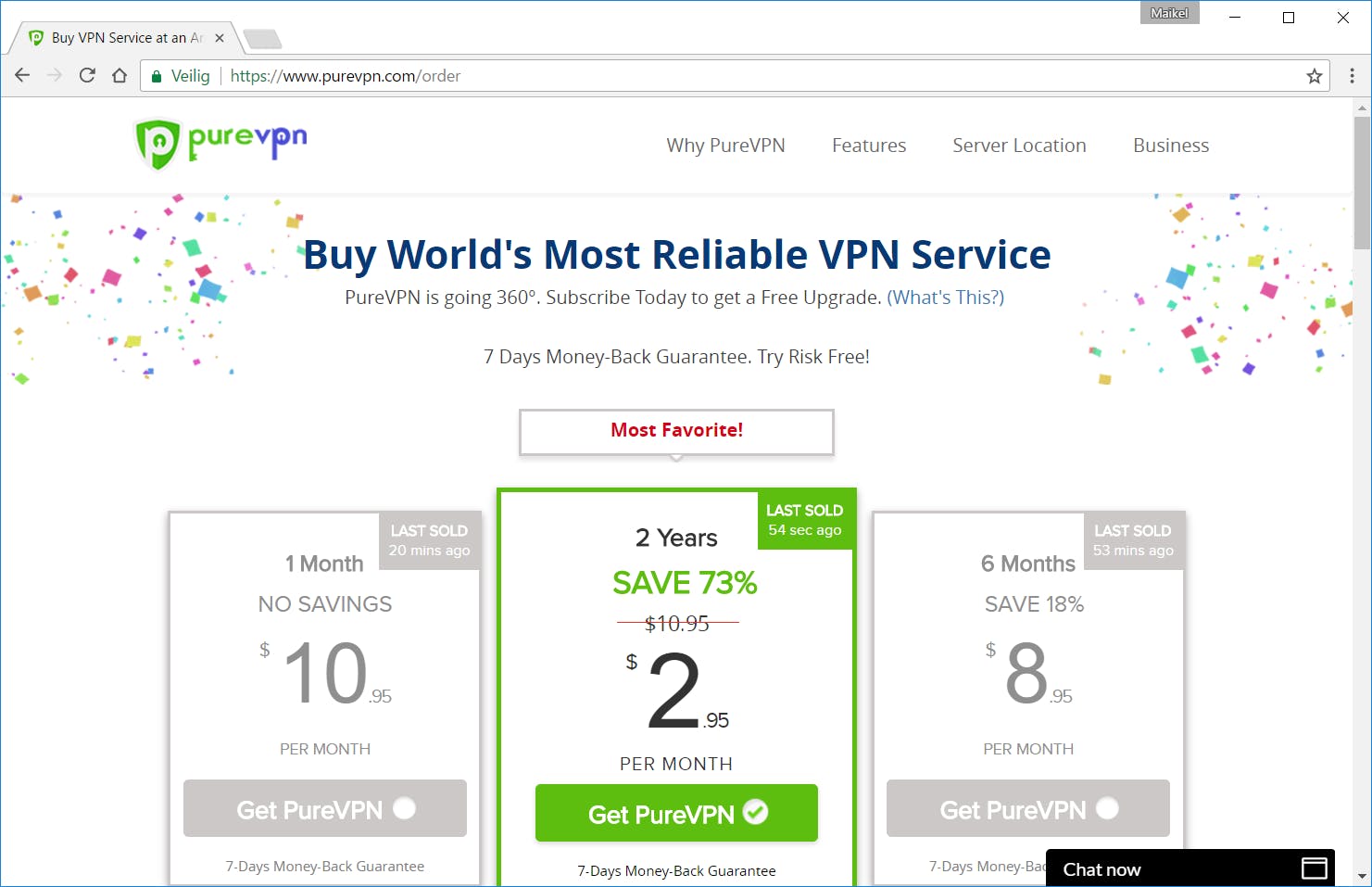1372x887 pixels.
Task: Click the address bar URL field
Action: [735, 76]
